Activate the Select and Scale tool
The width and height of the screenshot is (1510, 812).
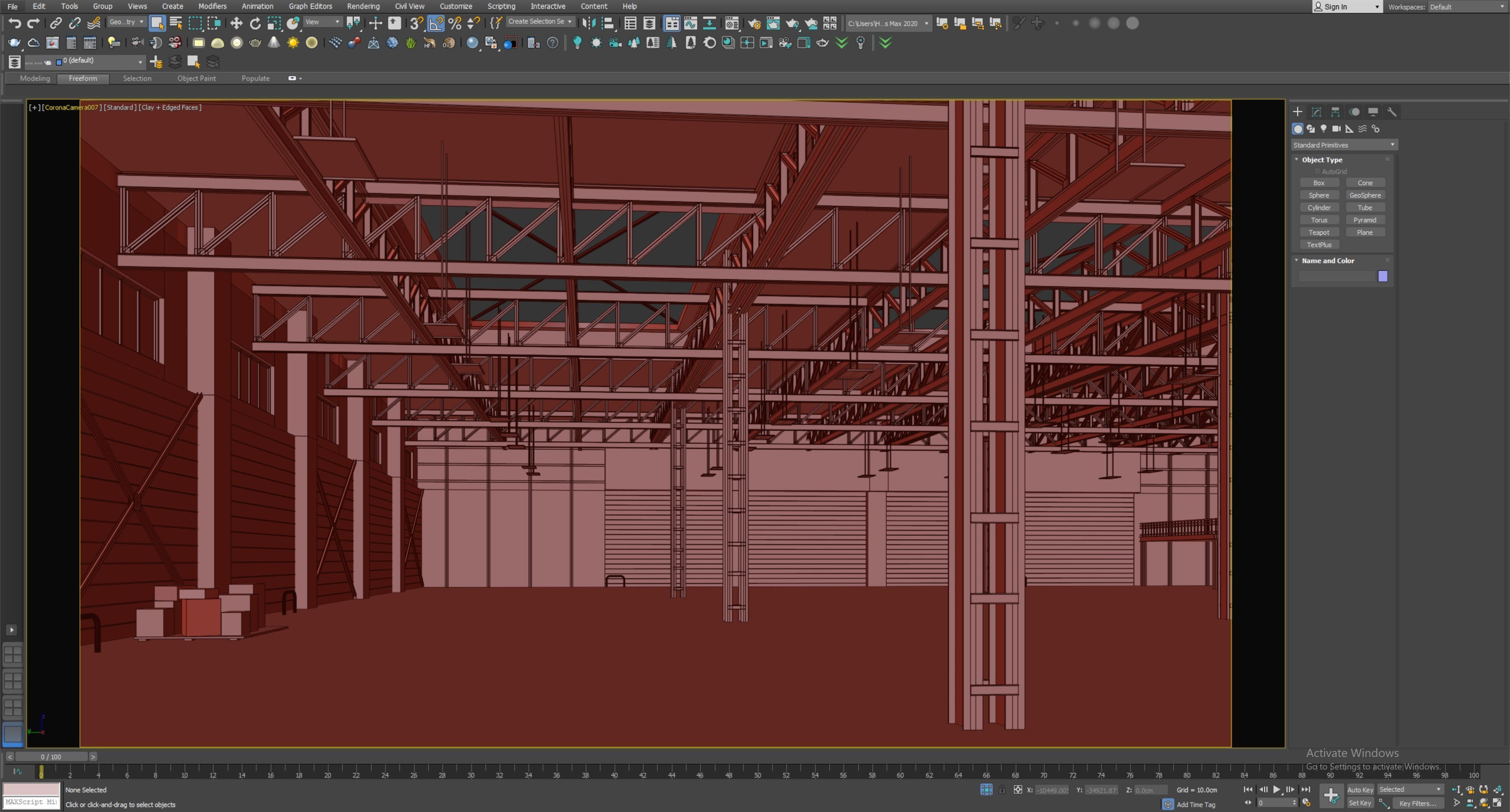coord(274,24)
